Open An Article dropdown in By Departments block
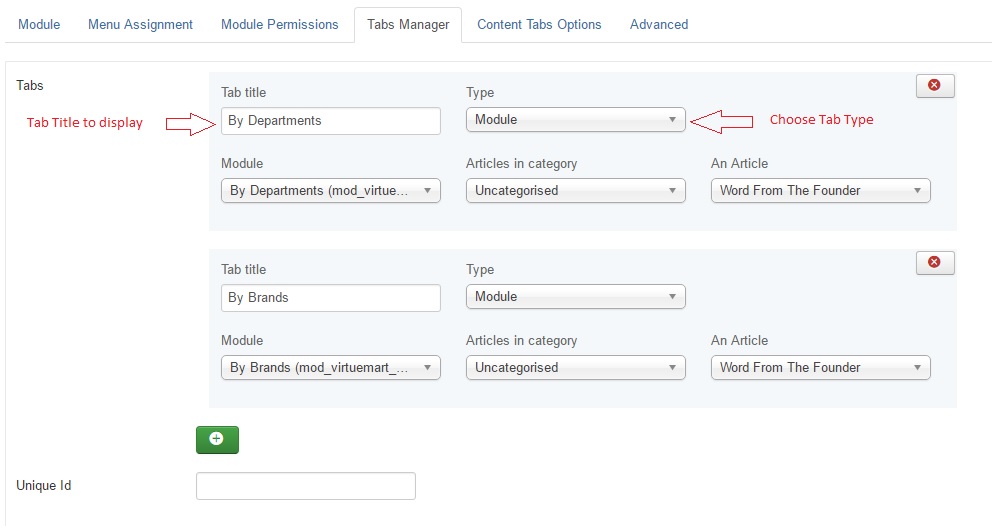The image size is (992, 526). pos(821,191)
